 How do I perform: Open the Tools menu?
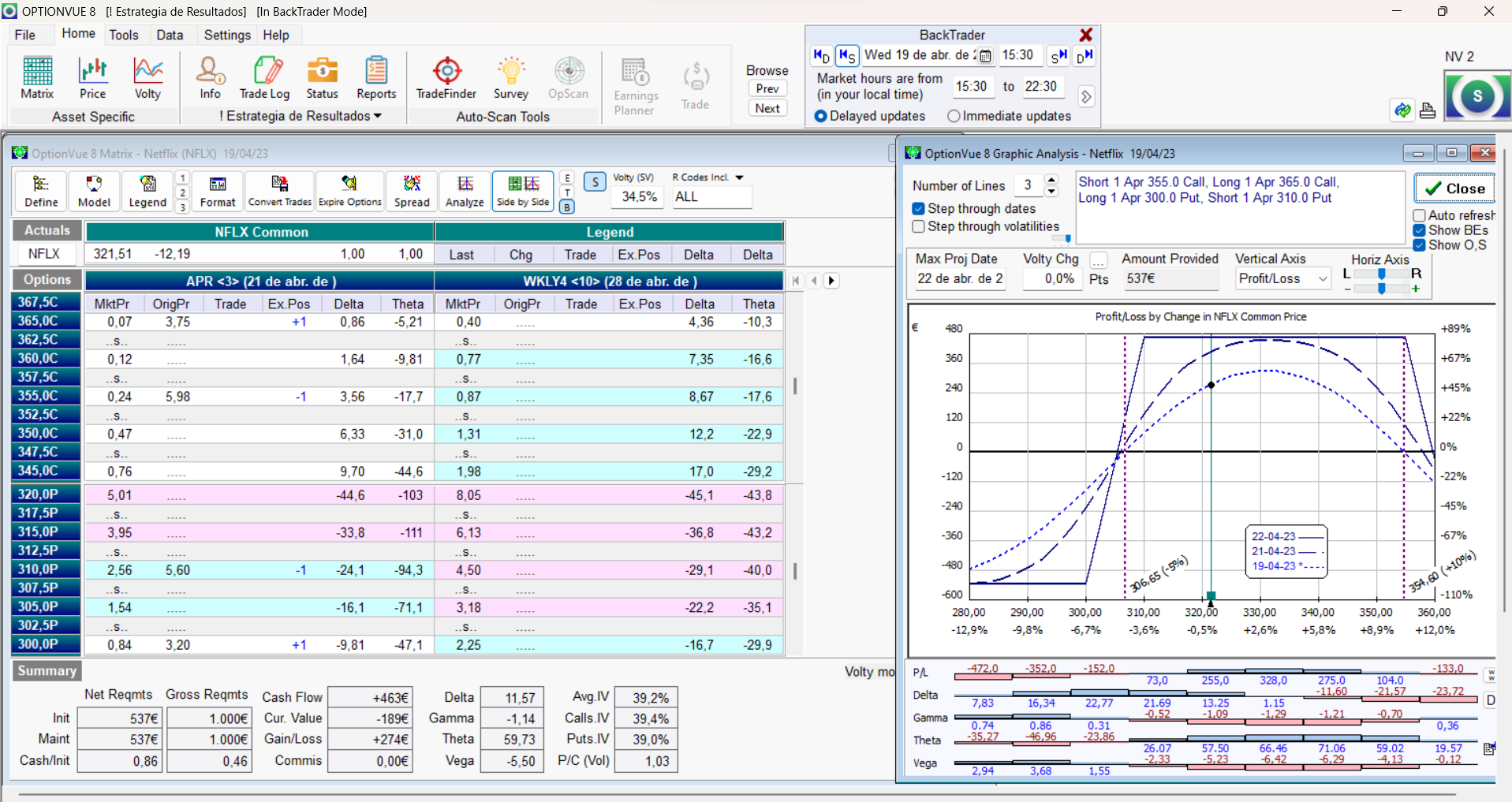coord(123,35)
